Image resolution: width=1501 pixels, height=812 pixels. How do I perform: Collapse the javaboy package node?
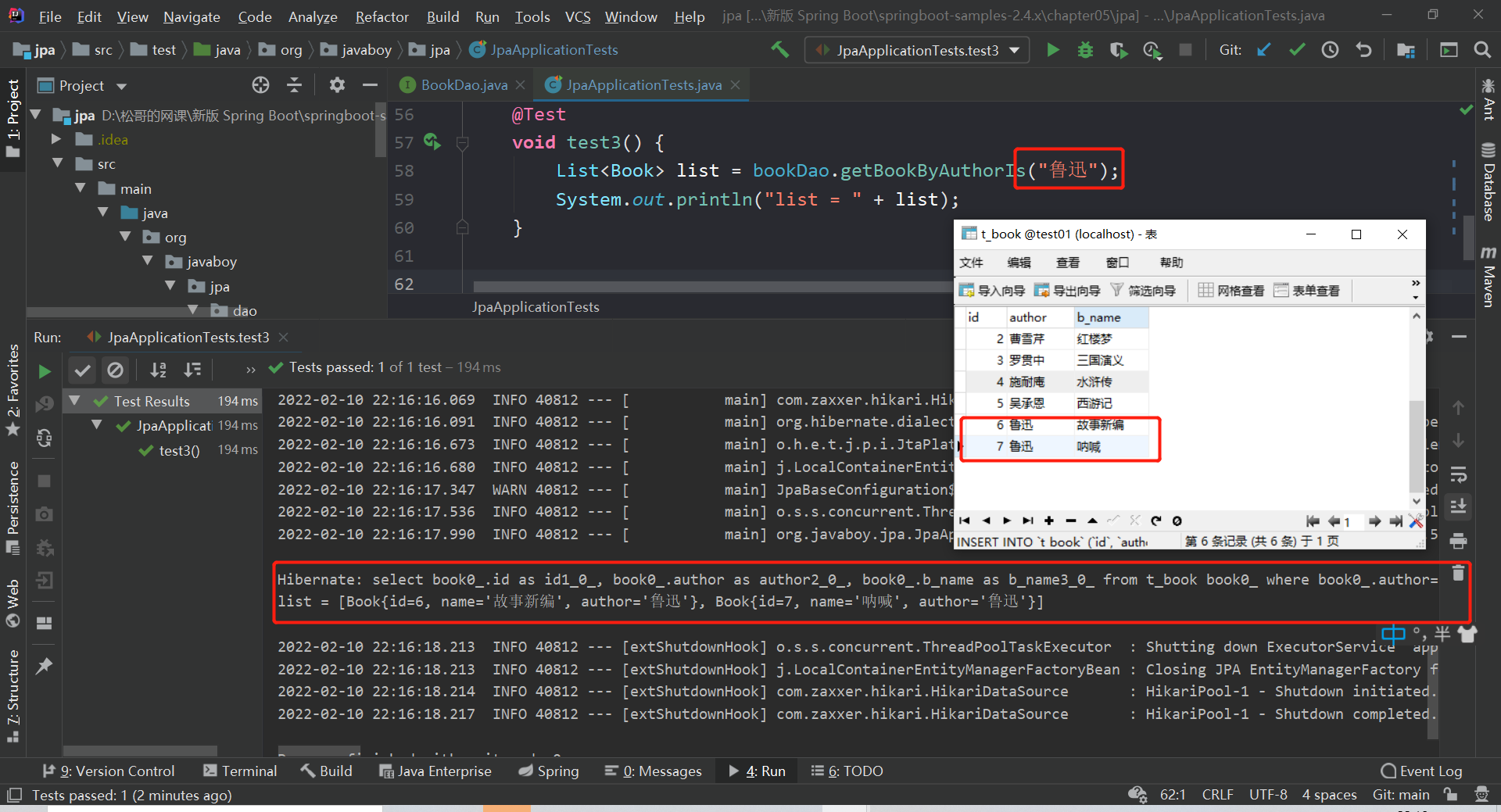pos(148,261)
